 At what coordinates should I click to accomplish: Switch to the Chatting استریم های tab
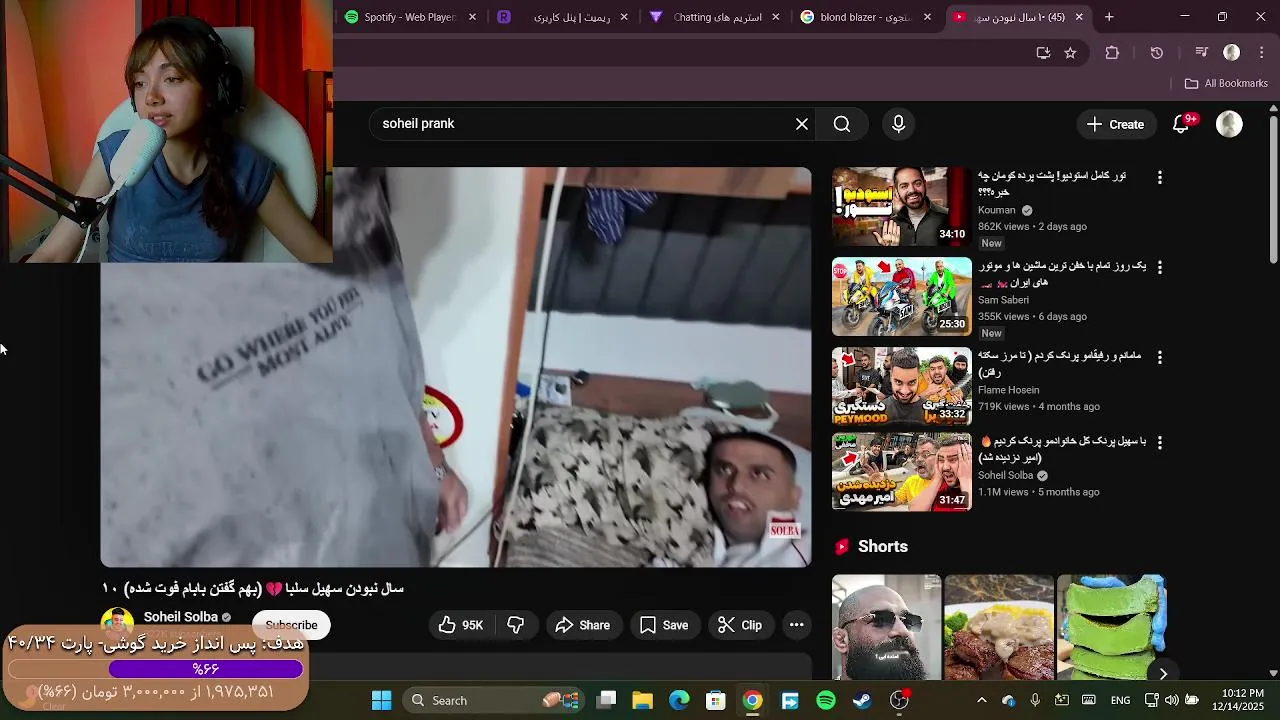[714, 17]
